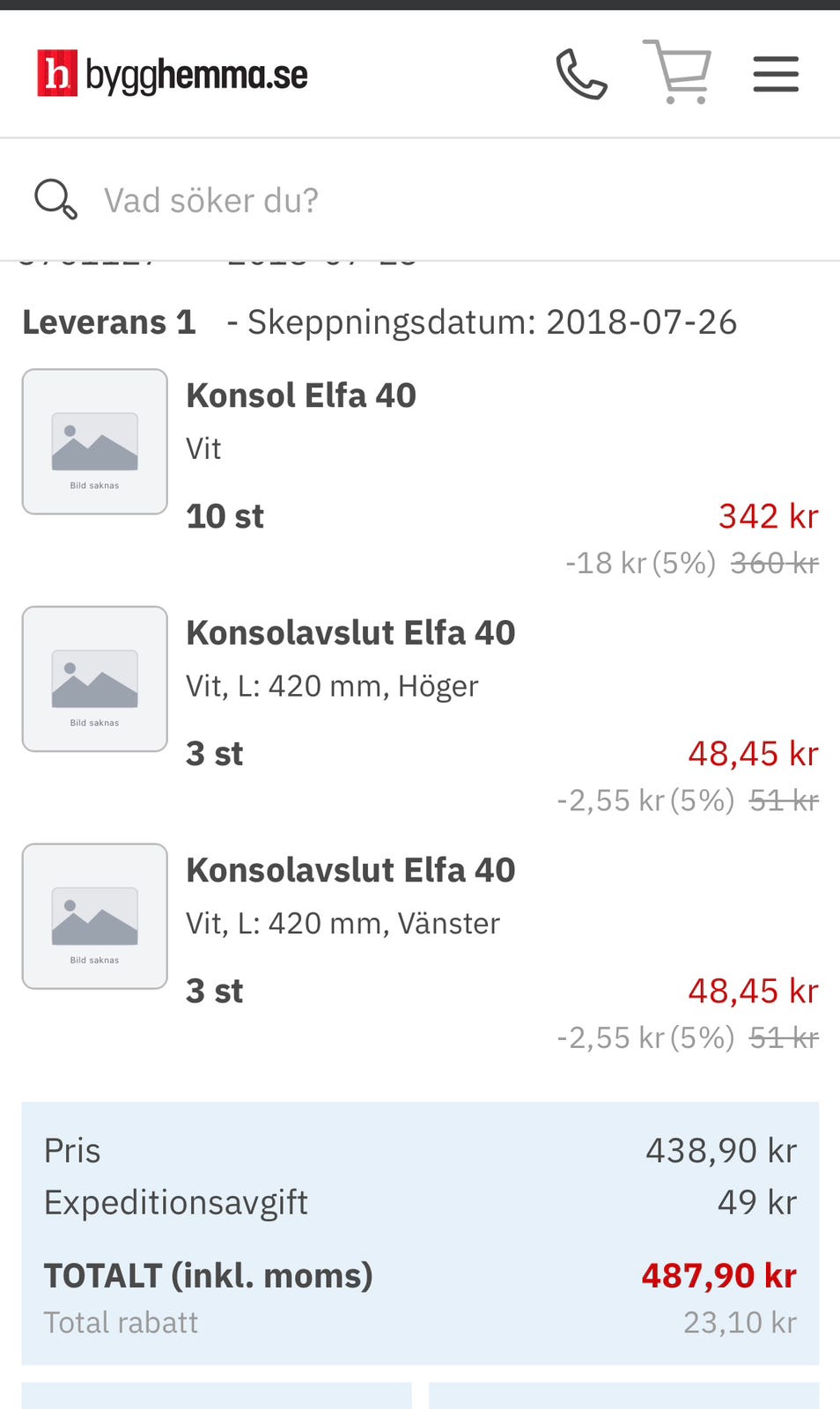Click the 342 kr price
The height and width of the screenshot is (1409, 840).
pyautogui.click(x=768, y=516)
